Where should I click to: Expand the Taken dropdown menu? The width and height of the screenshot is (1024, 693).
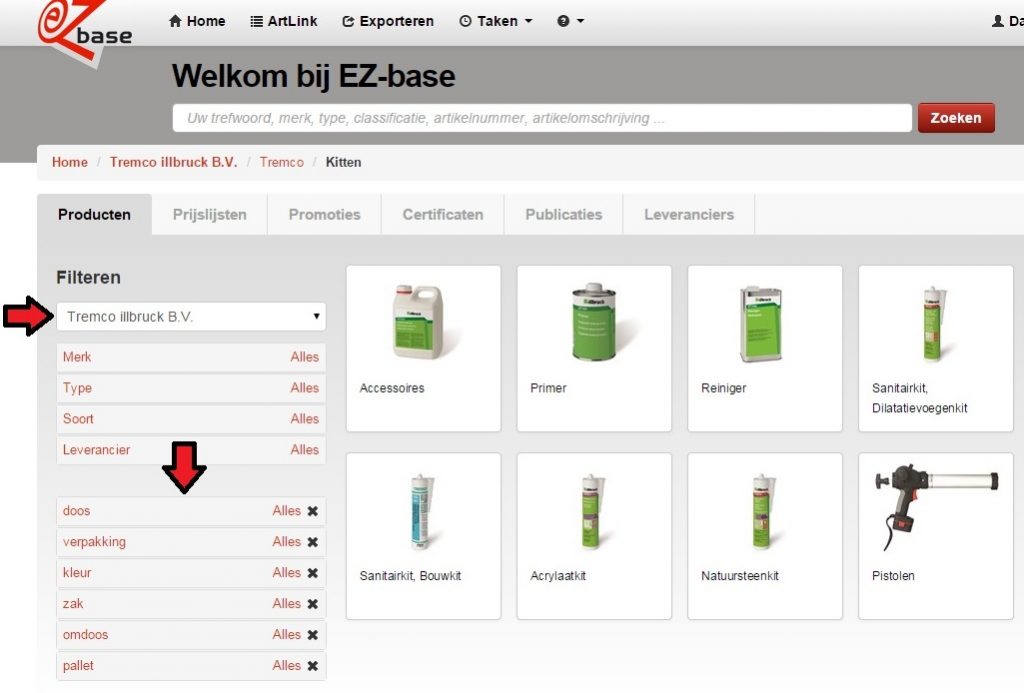(x=496, y=21)
